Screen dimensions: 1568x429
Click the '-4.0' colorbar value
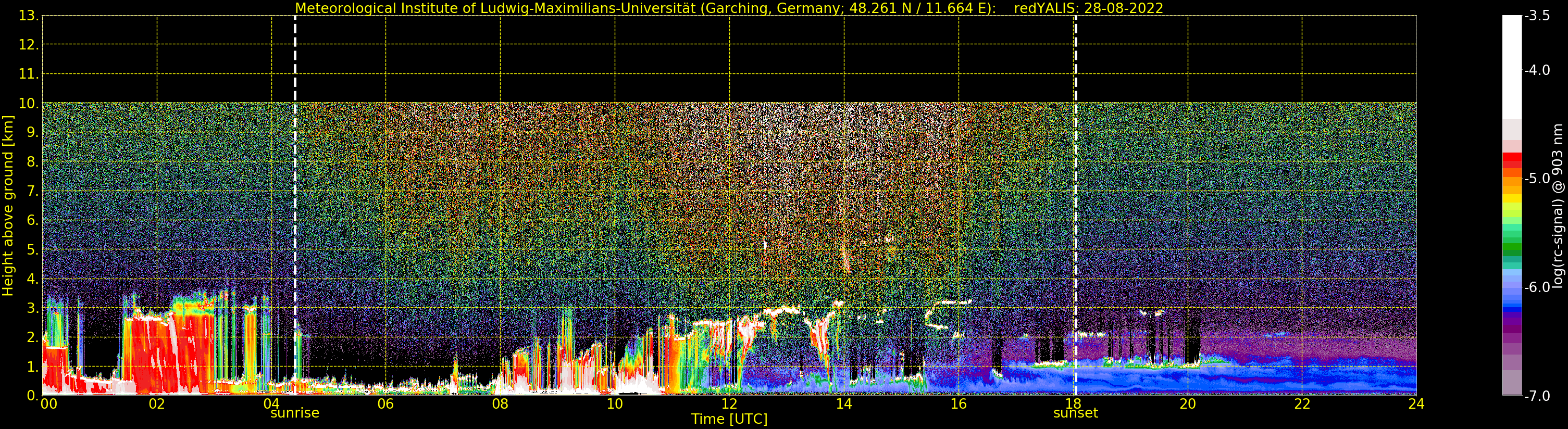click(x=1537, y=70)
